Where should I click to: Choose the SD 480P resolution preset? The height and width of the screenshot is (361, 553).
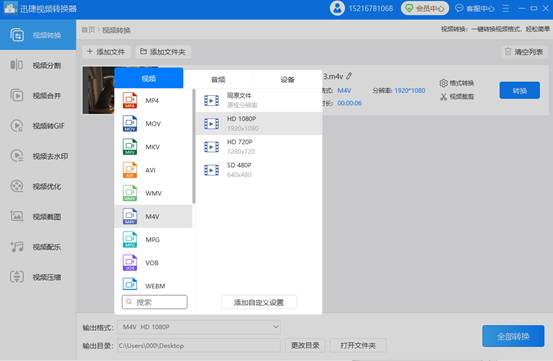click(x=259, y=170)
